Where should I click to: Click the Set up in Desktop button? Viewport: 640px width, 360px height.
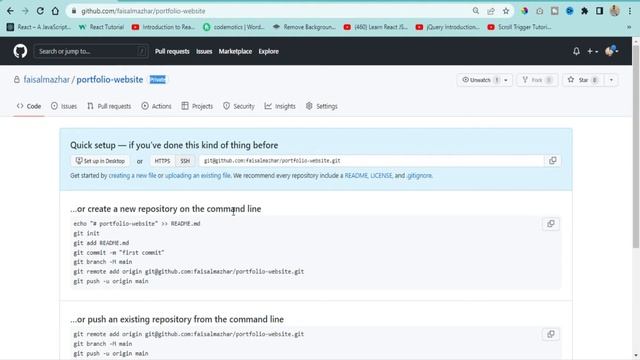(x=100, y=161)
